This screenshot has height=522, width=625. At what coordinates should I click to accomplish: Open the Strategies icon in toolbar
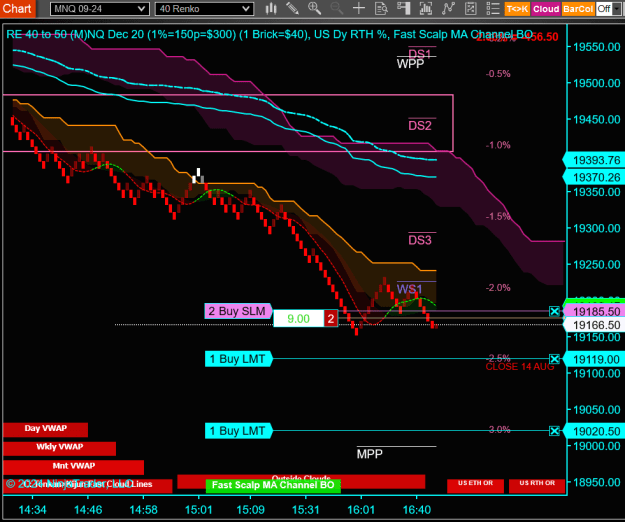471,8
